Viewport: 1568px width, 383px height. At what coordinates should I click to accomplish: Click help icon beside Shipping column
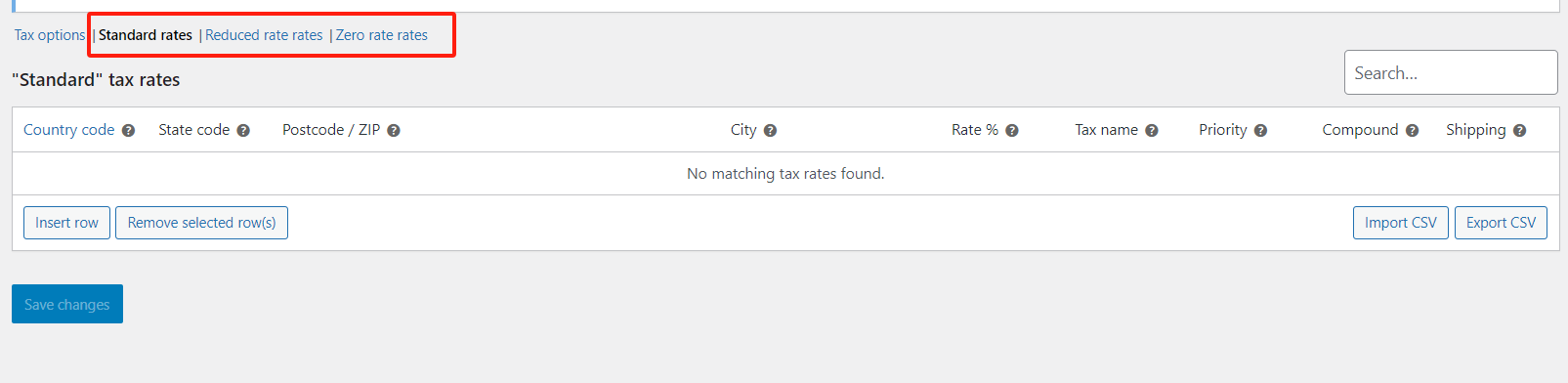tap(1519, 131)
